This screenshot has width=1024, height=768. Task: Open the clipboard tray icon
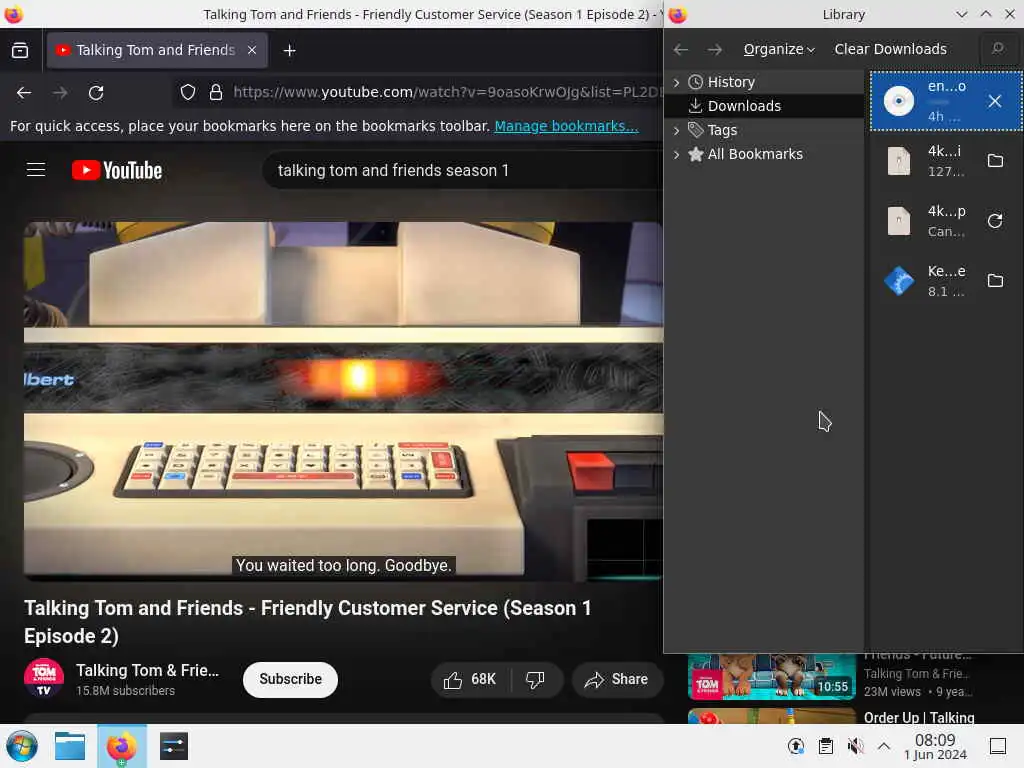pos(825,746)
